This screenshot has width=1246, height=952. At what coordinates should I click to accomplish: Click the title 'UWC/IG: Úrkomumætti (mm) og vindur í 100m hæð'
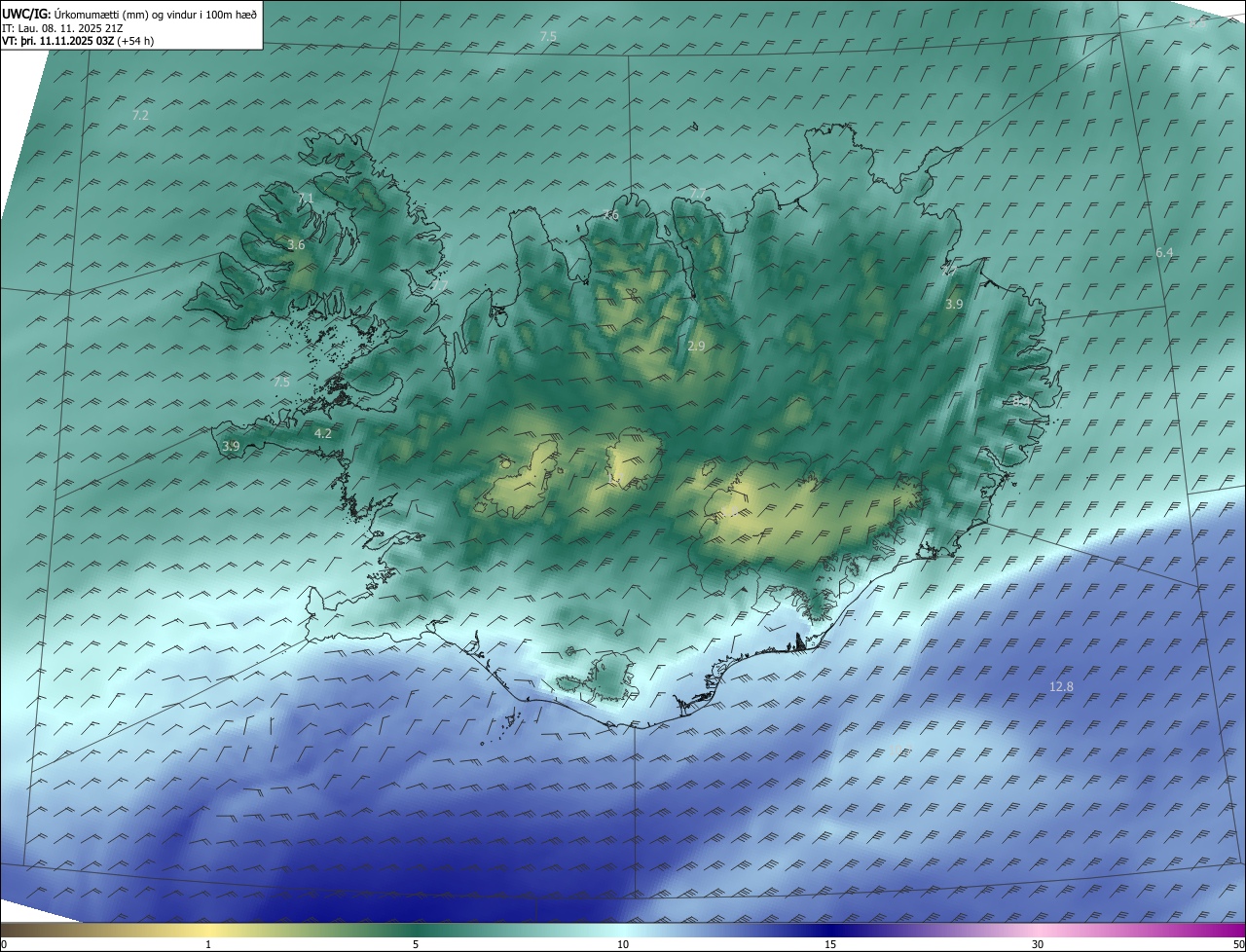129,14
